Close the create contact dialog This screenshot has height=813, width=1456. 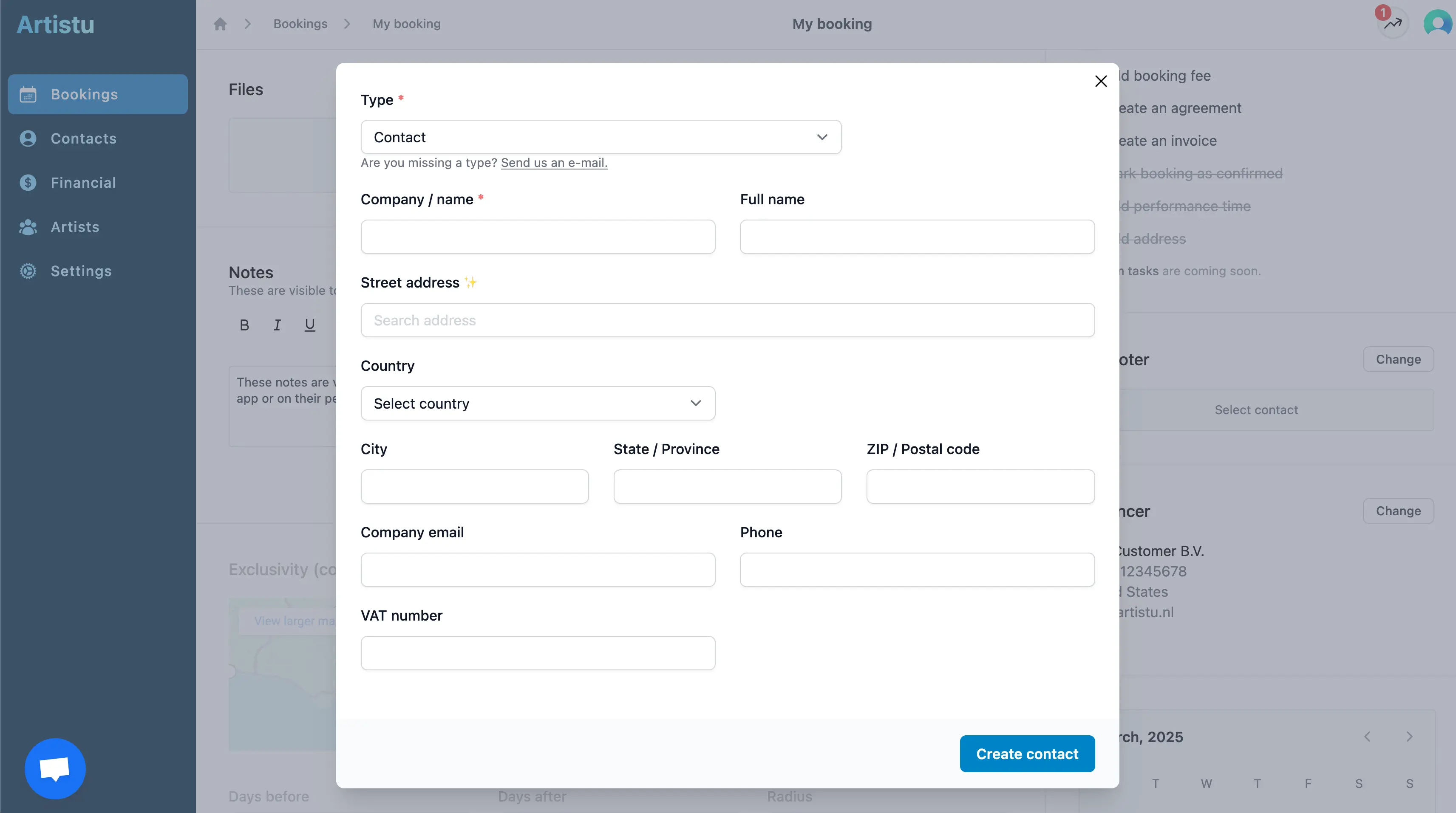point(1100,82)
